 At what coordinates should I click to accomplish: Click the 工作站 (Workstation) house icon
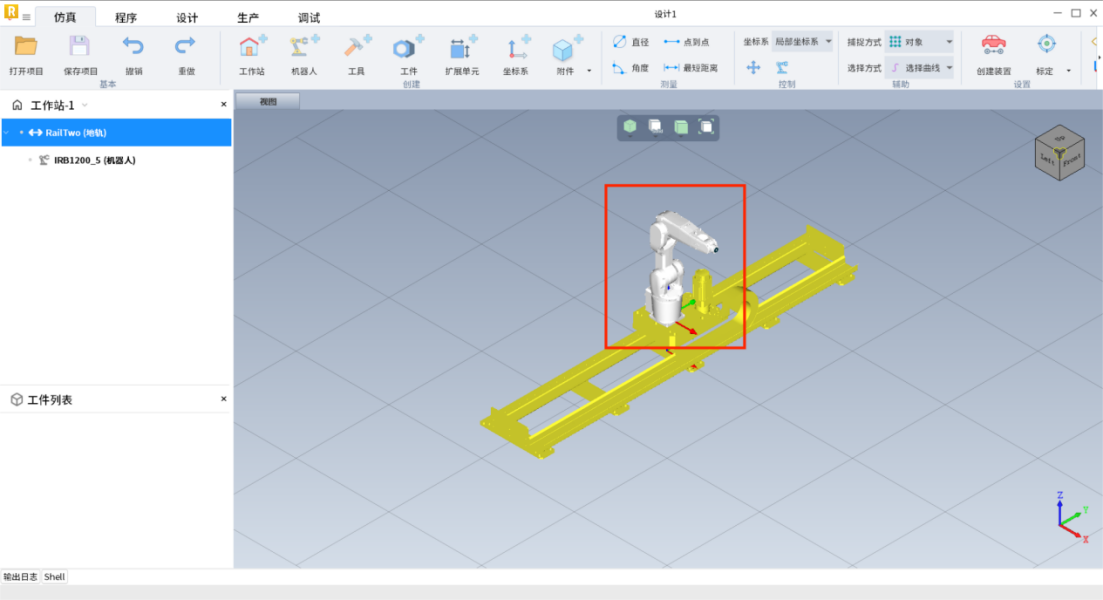(x=252, y=48)
